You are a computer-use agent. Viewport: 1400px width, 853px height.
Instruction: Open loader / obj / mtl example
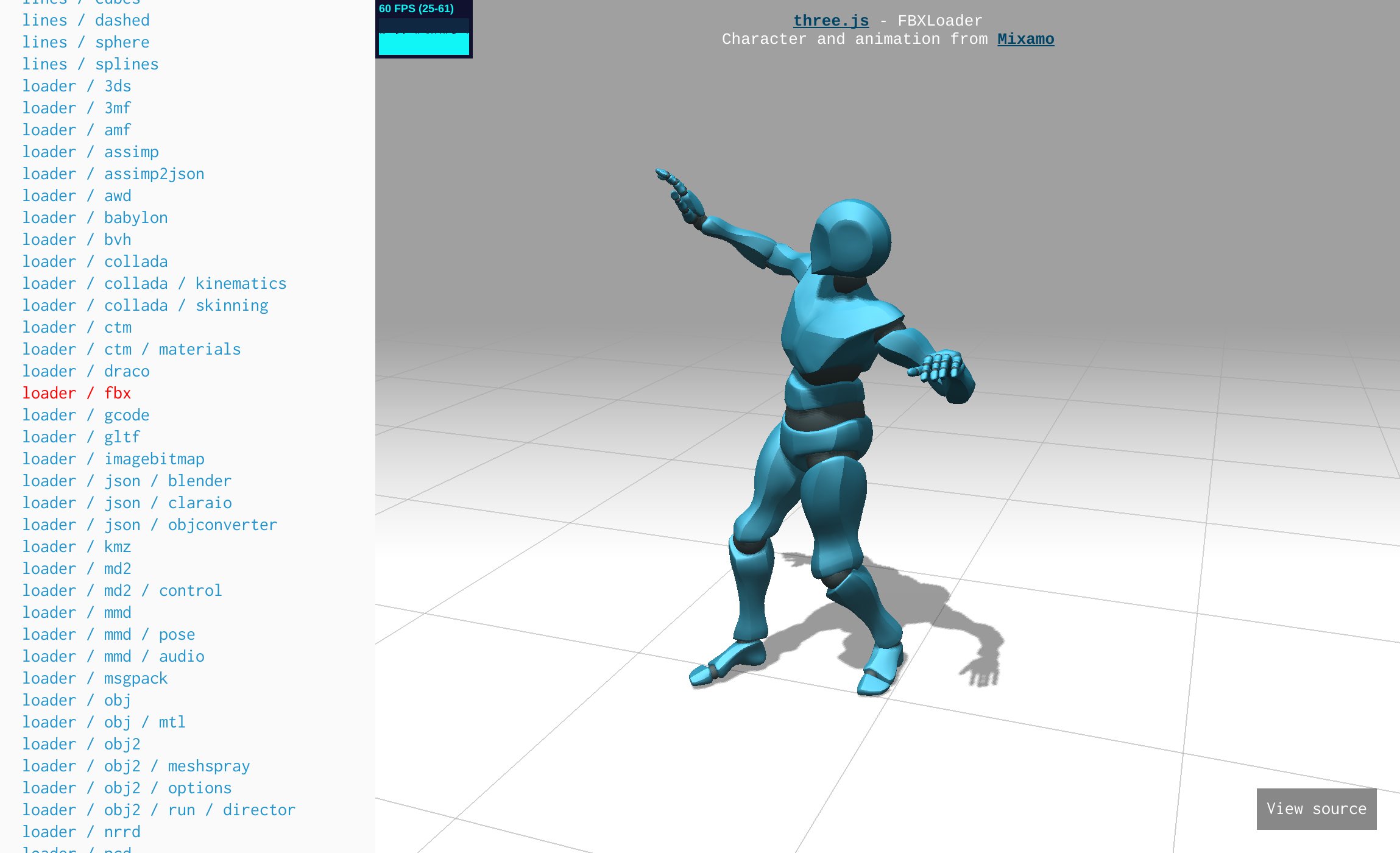[x=104, y=722]
